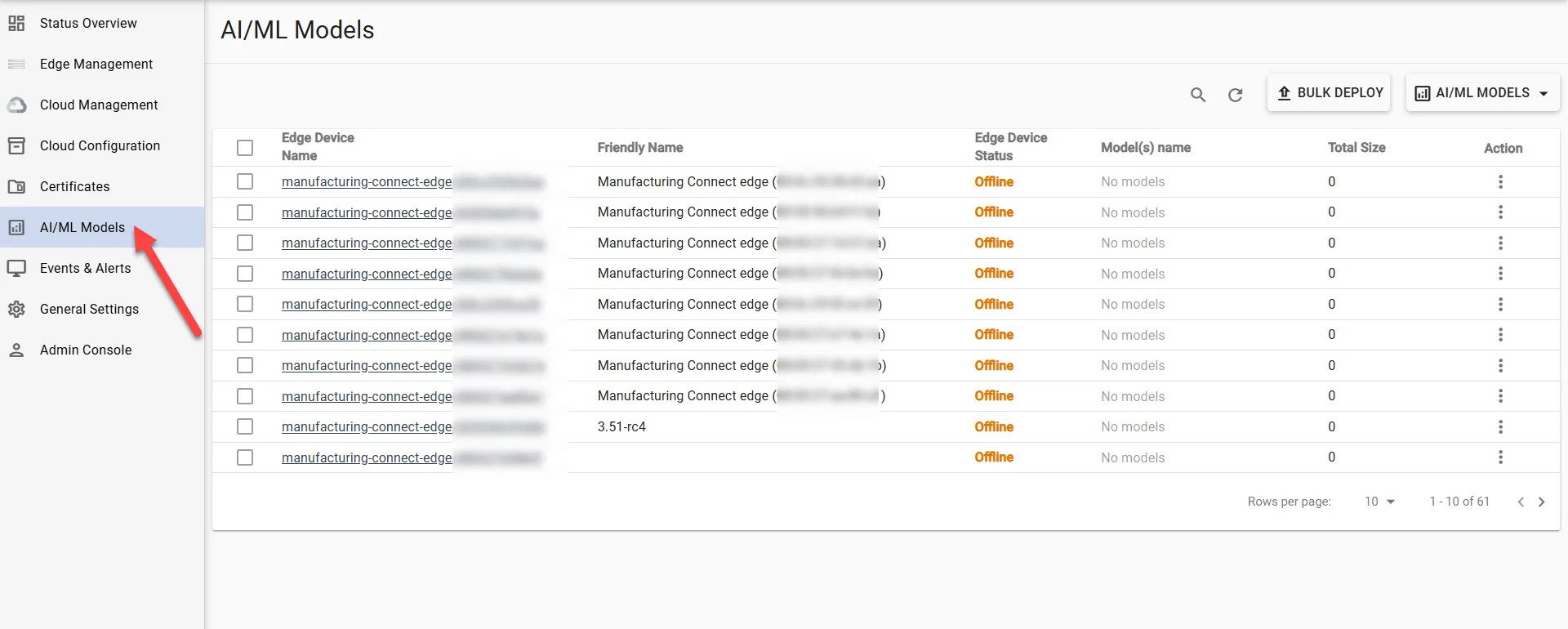Click the Action column header
1568x629 pixels.
[x=1503, y=148]
